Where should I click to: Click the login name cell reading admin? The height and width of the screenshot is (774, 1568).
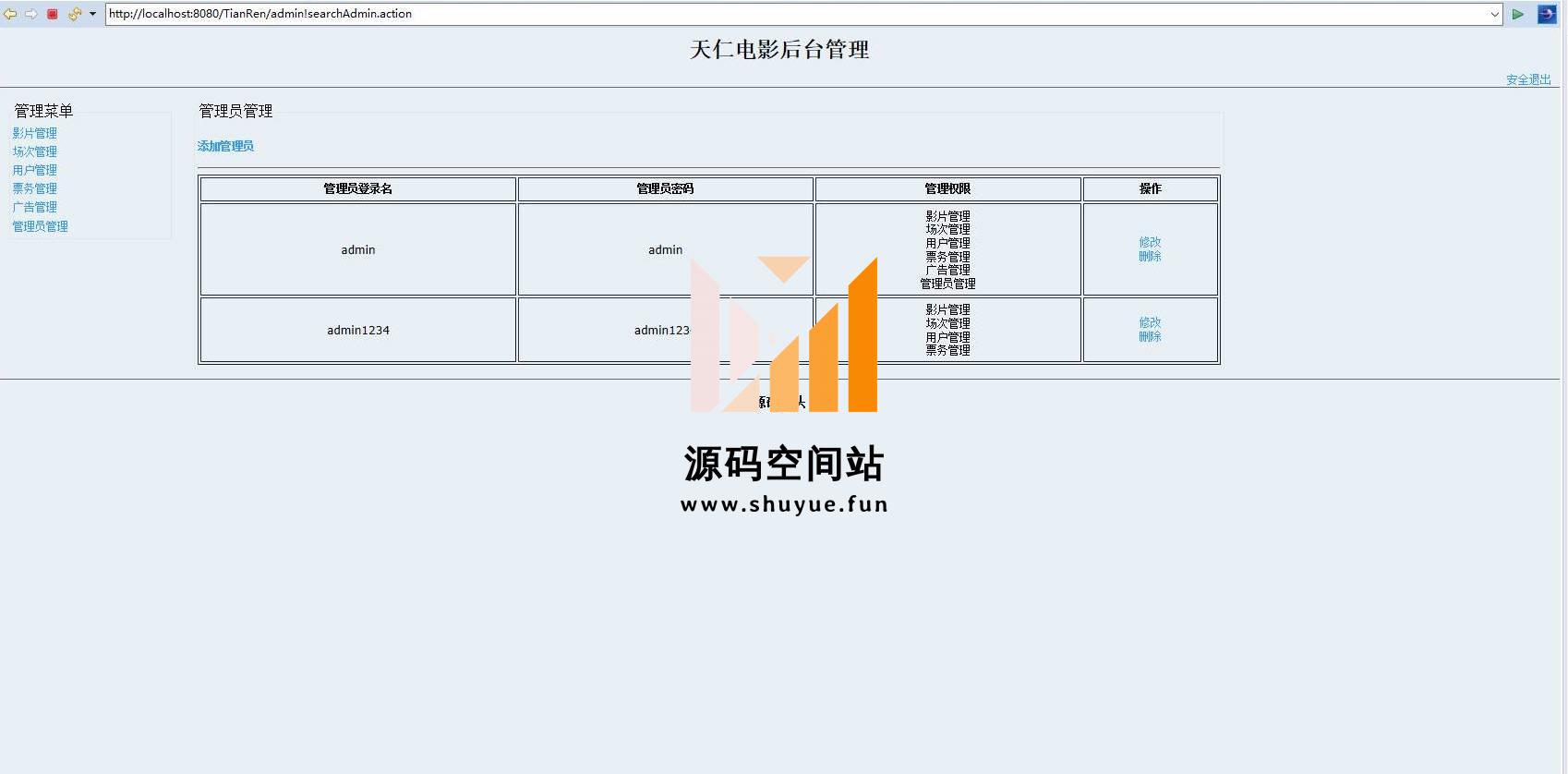click(358, 249)
